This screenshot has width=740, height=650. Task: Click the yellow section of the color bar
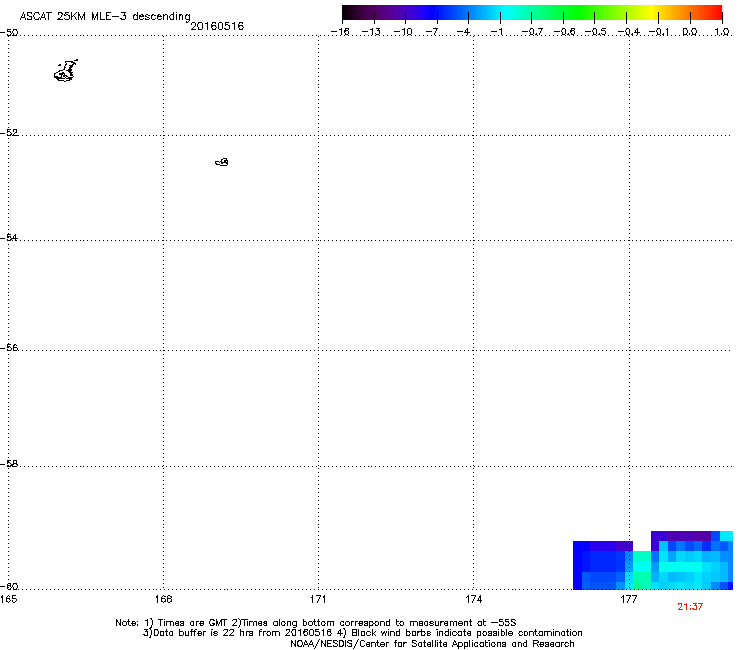coord(651,12)
